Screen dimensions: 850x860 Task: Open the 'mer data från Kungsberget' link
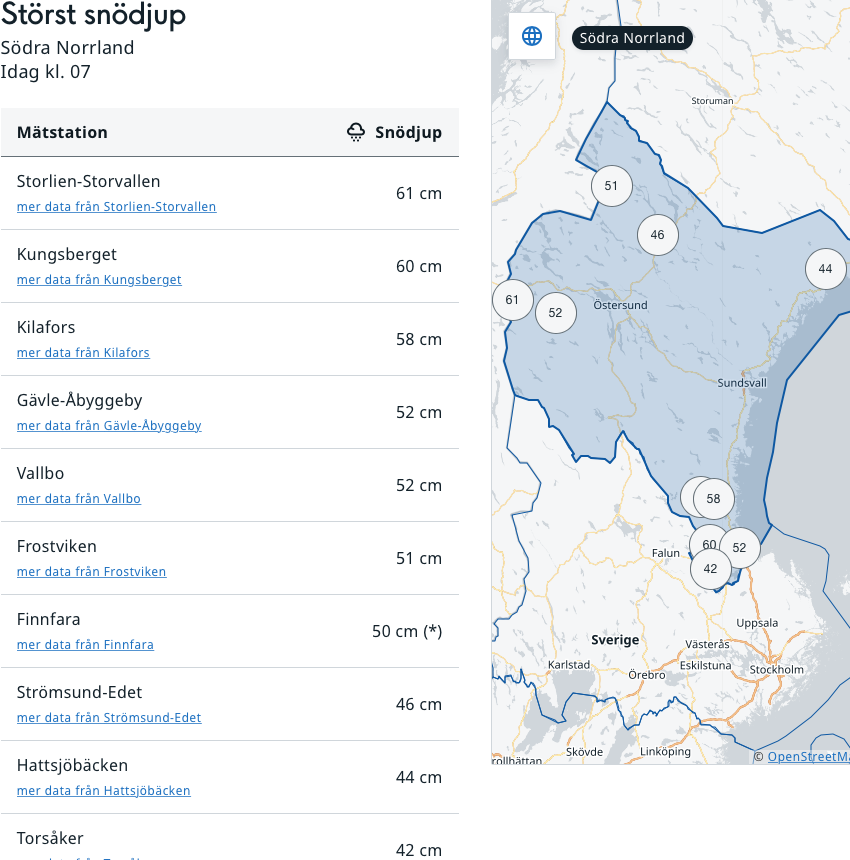point(99,280)
